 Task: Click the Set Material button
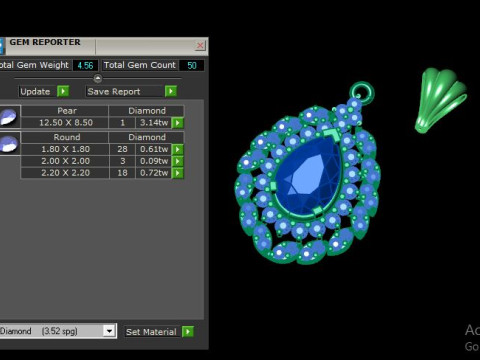pyautogui.click(x=153, y=332)
